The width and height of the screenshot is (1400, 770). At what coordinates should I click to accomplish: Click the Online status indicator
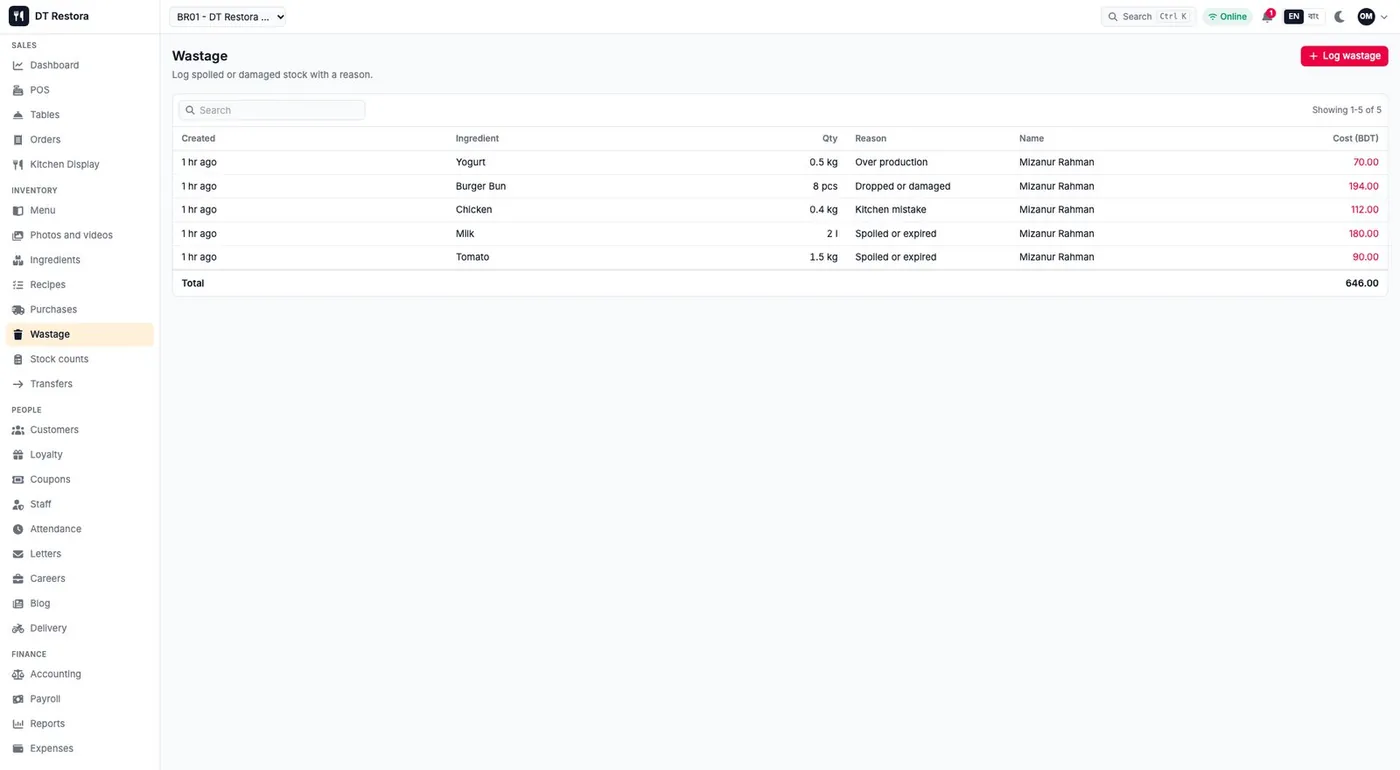[1227, 17]
